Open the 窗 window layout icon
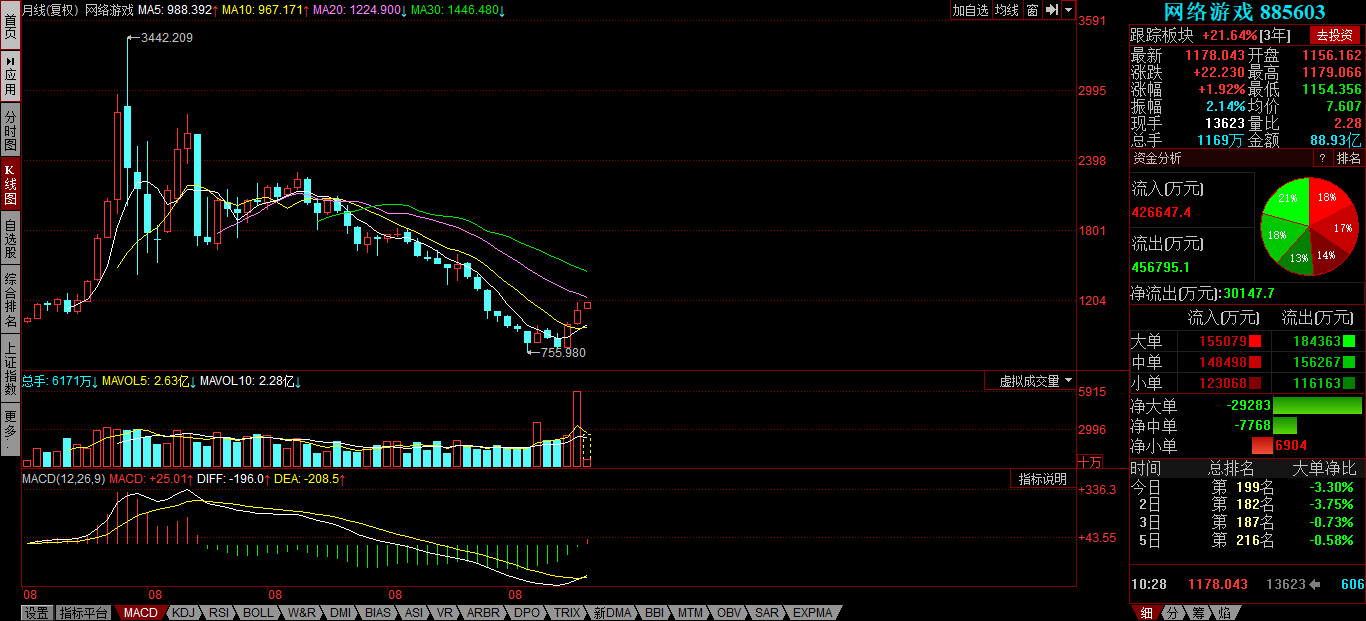 1032,10
